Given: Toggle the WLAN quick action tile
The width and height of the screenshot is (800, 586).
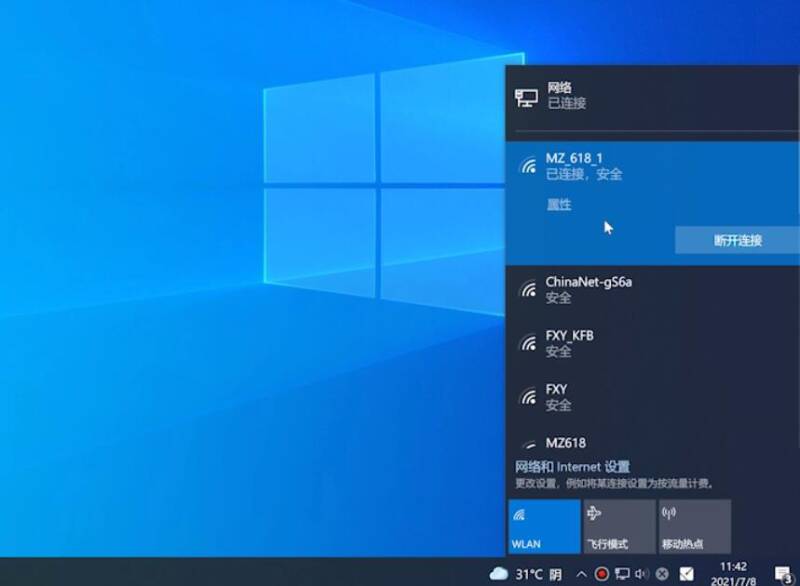Looking at the screenshot, I should point(544,526).
